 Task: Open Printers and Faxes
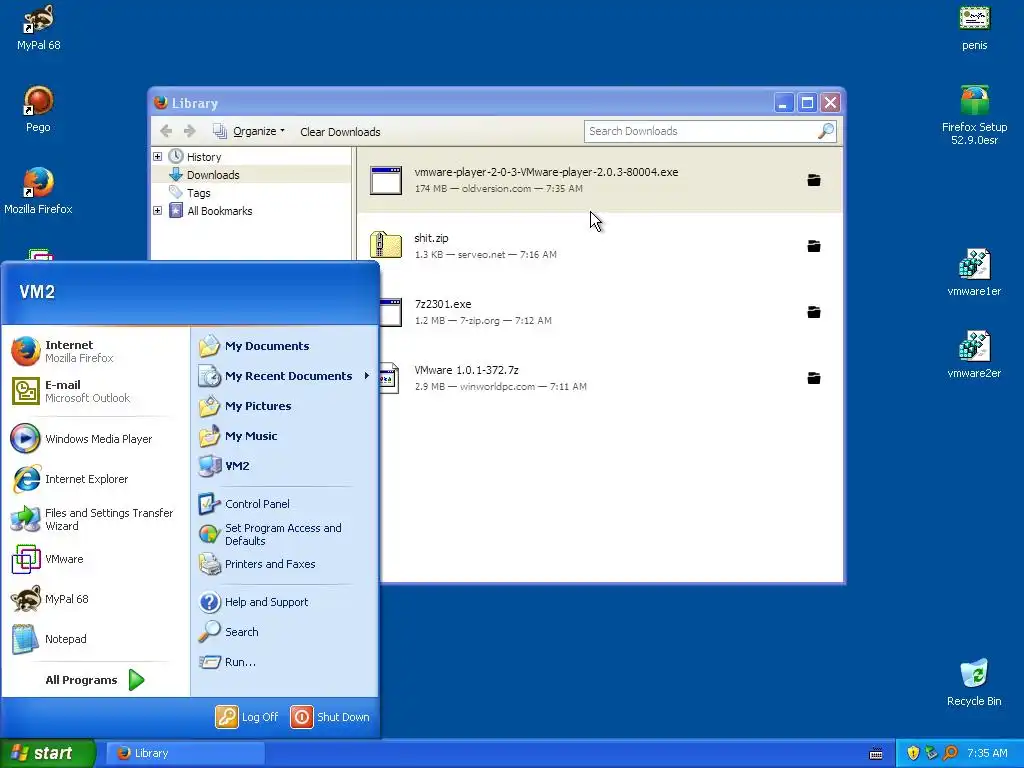click(x=284, y=564)
